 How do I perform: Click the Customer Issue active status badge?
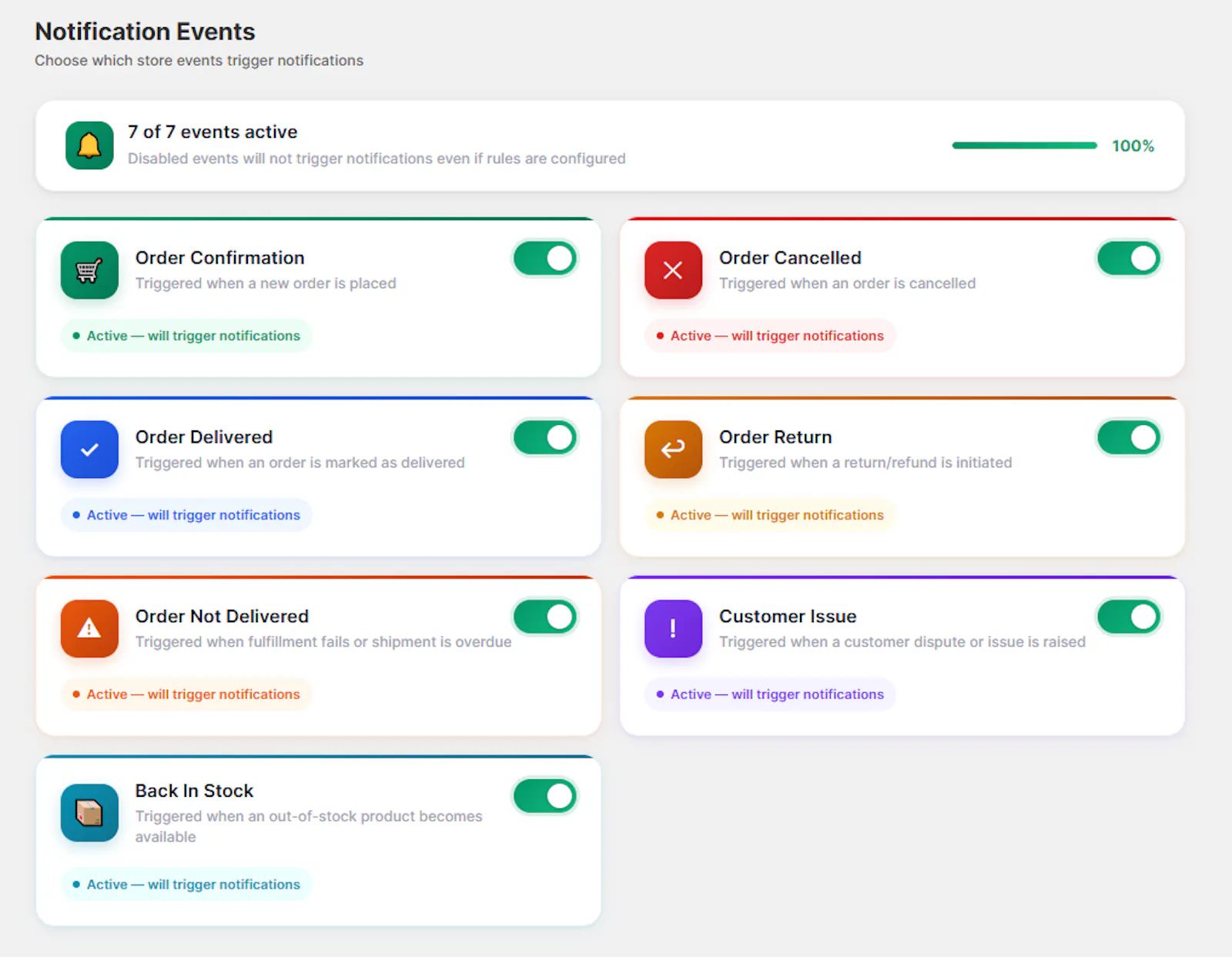[770, 694]
